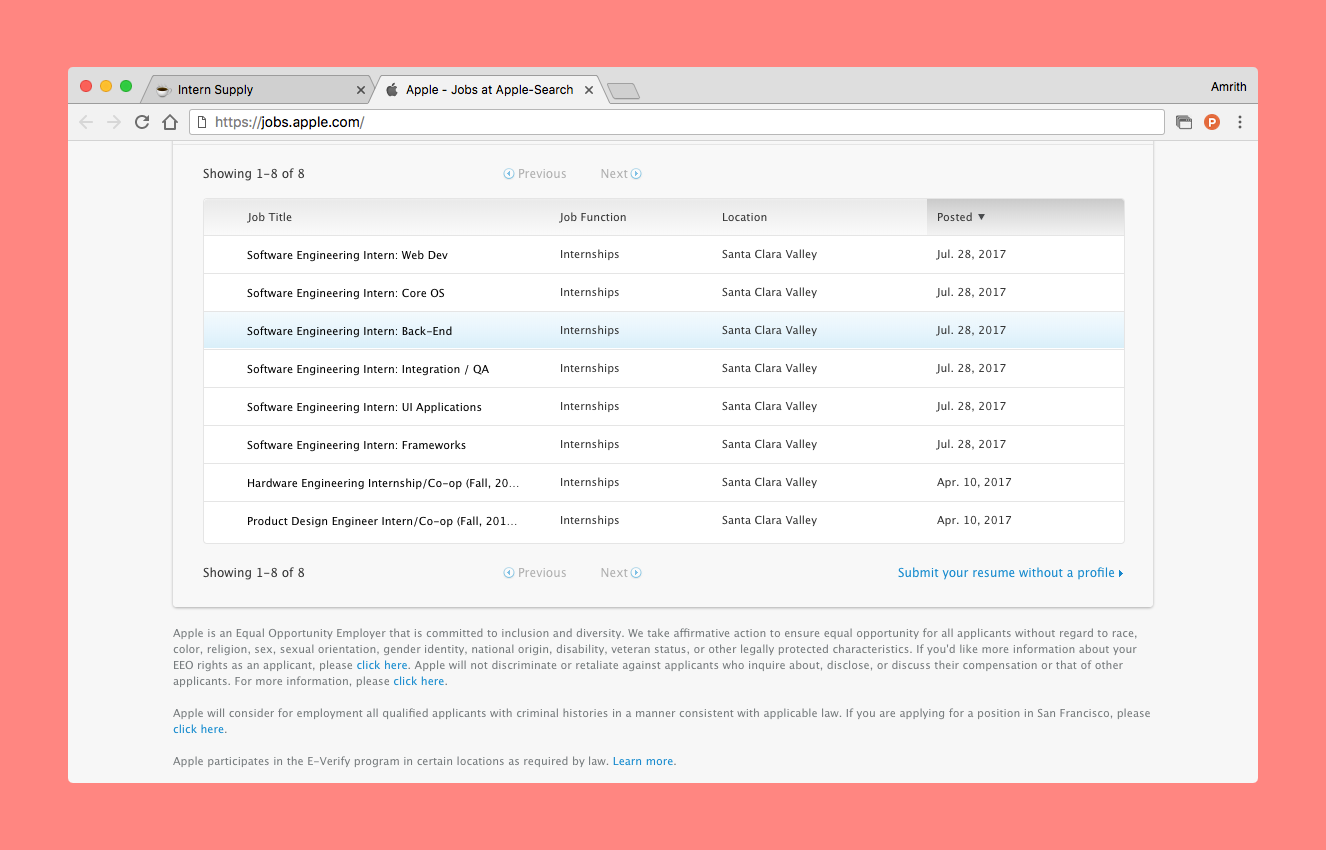This screenshot has height=850, width=1326.
Task: Click the top 'Showing 1-8 of 8' text
Action: coord(254,174)
